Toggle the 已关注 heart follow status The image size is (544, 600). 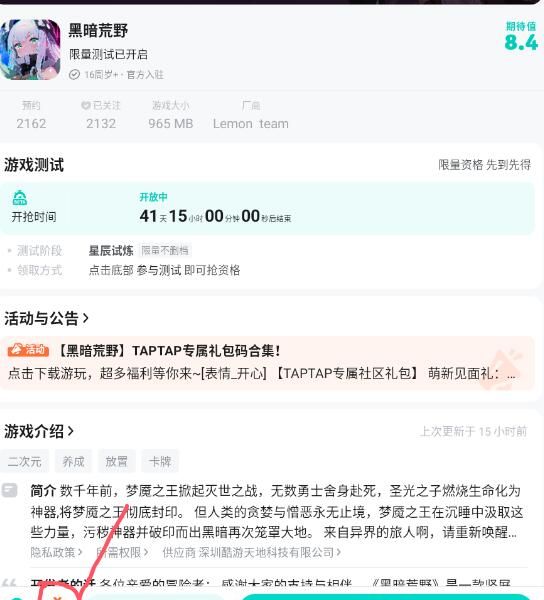(x=101, y=105)
